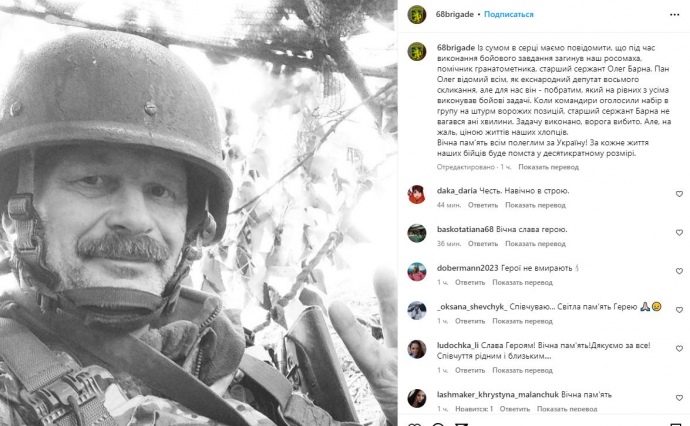Show translation for dobermann2023's comment

pos(522,283)
